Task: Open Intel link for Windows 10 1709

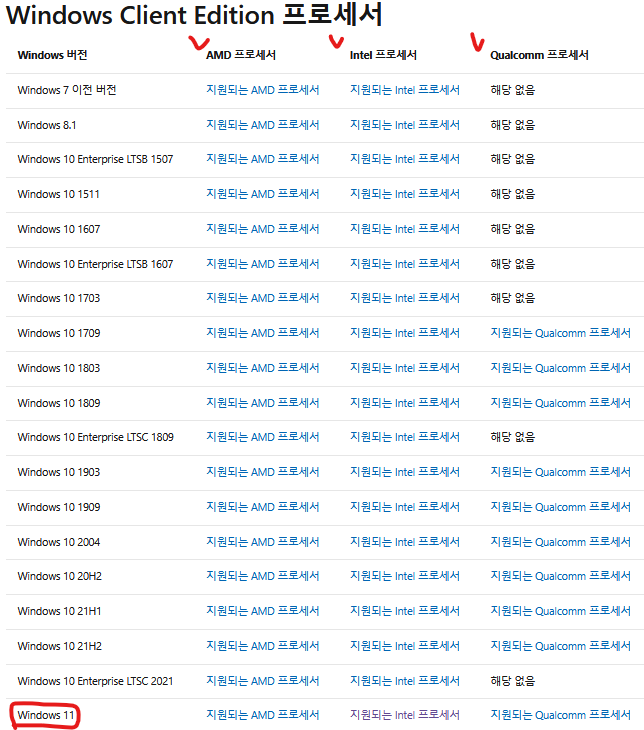Action: point(405,333)
